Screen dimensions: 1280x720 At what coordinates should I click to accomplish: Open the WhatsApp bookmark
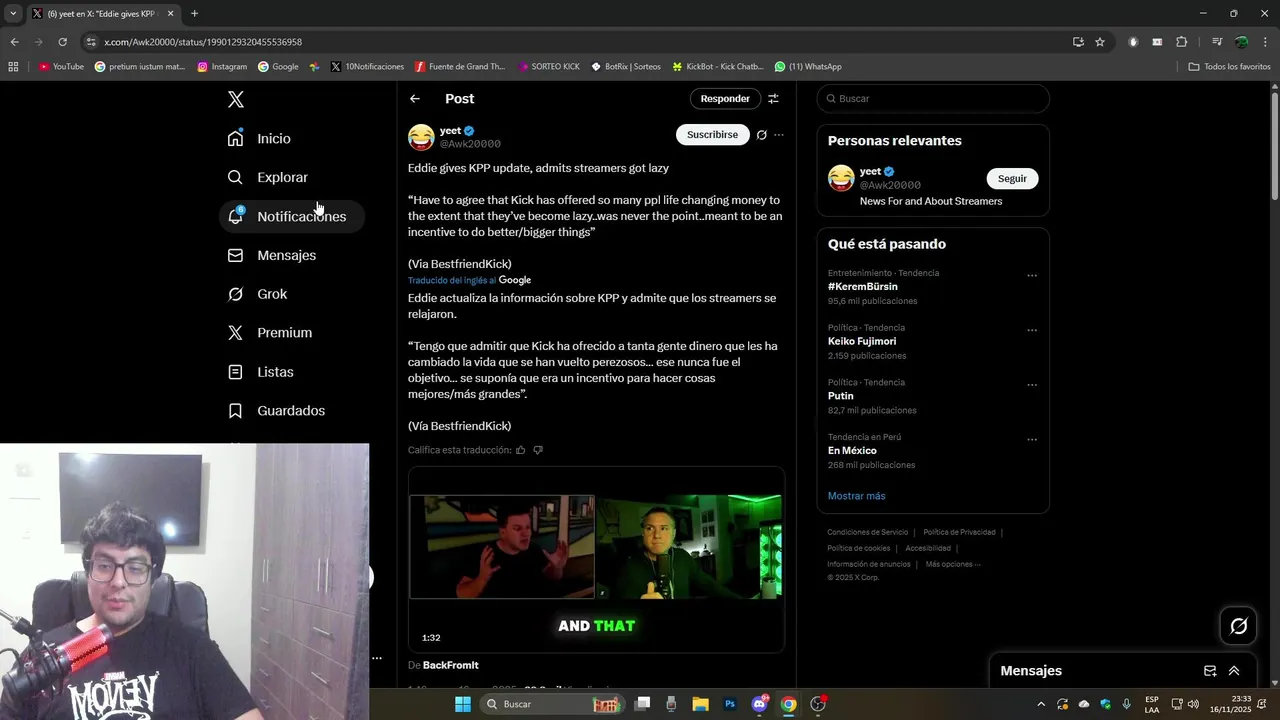pos(808,67)
